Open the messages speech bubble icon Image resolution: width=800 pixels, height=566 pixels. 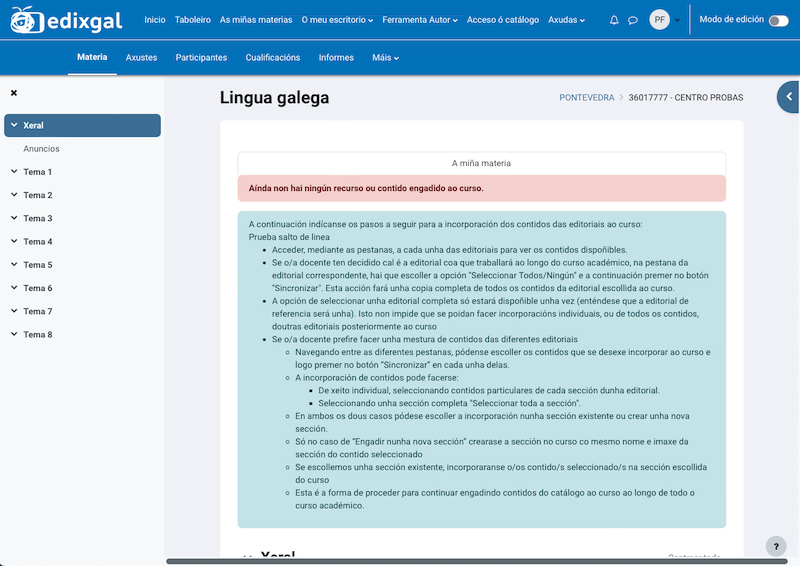[633, 20]
